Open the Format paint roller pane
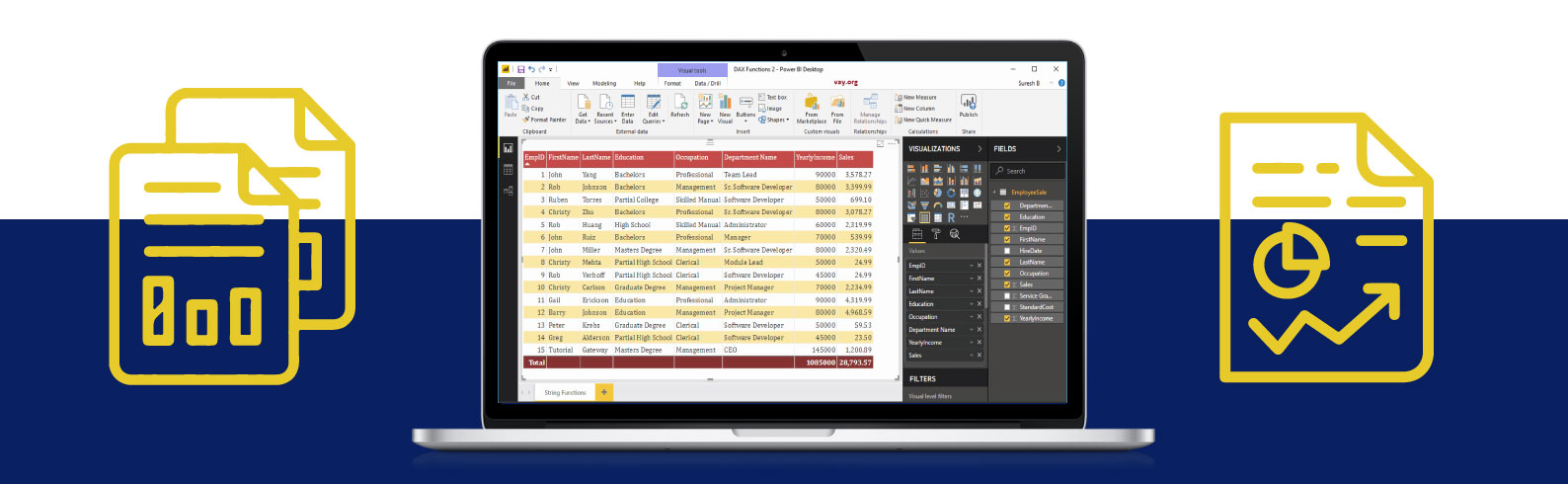 (x=936, y=234)
